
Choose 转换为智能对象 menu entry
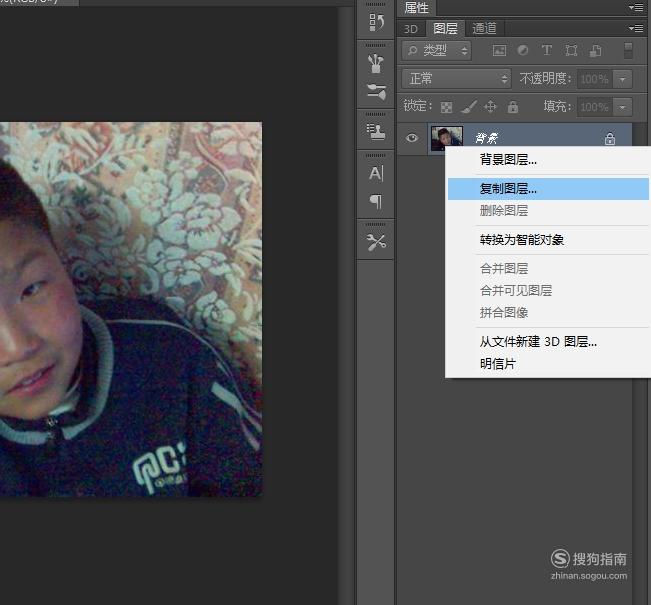(x=548, y=240)
